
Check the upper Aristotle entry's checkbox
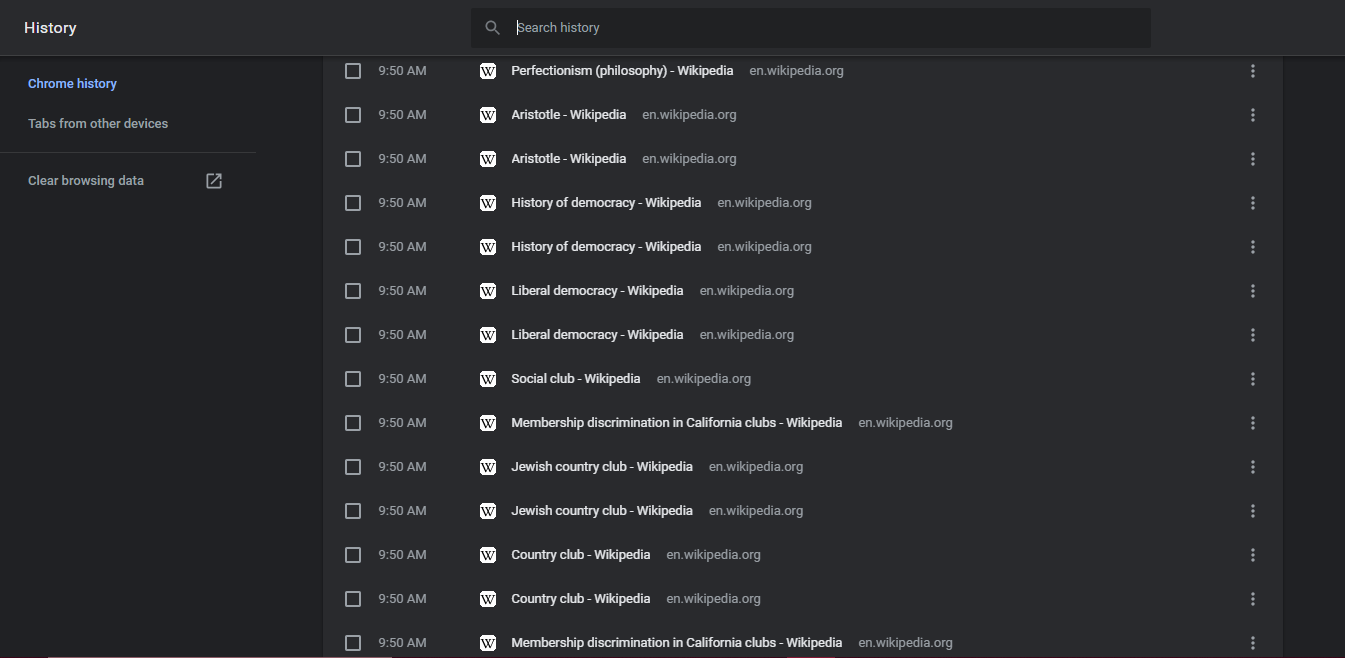pos(353,115)
